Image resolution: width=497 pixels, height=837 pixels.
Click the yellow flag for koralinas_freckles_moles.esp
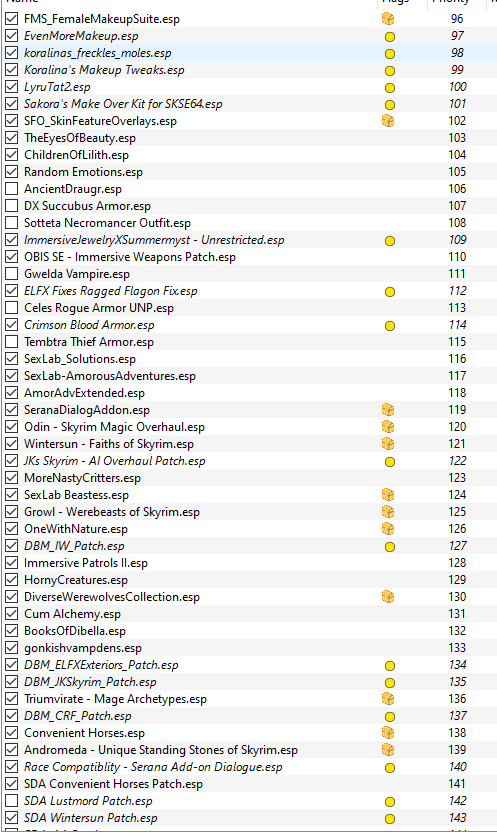pos(390,54)
